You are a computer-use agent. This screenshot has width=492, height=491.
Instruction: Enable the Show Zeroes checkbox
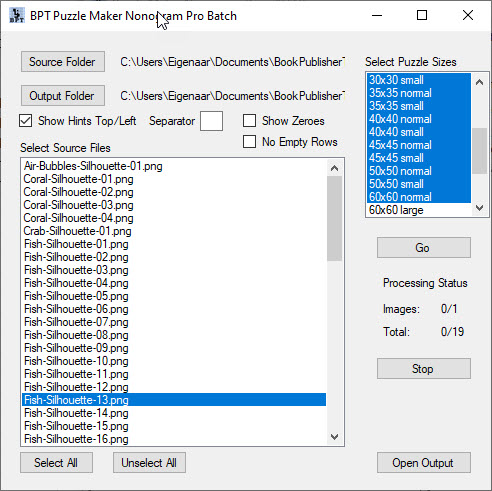pyautogui.click(x=249, y=121)
